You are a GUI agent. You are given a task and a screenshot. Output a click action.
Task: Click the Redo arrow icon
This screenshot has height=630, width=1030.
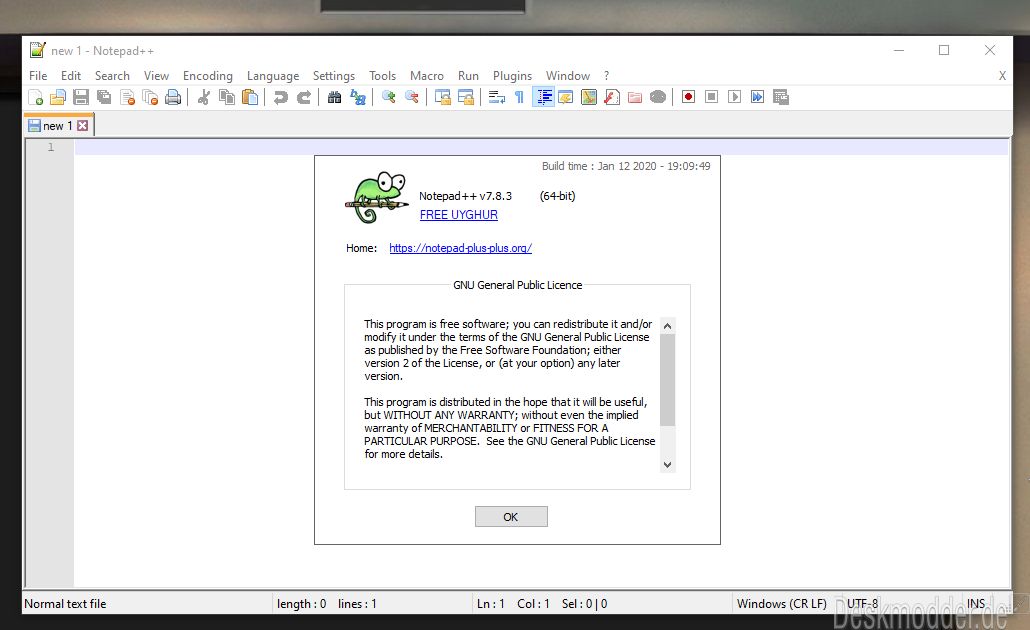303,97
